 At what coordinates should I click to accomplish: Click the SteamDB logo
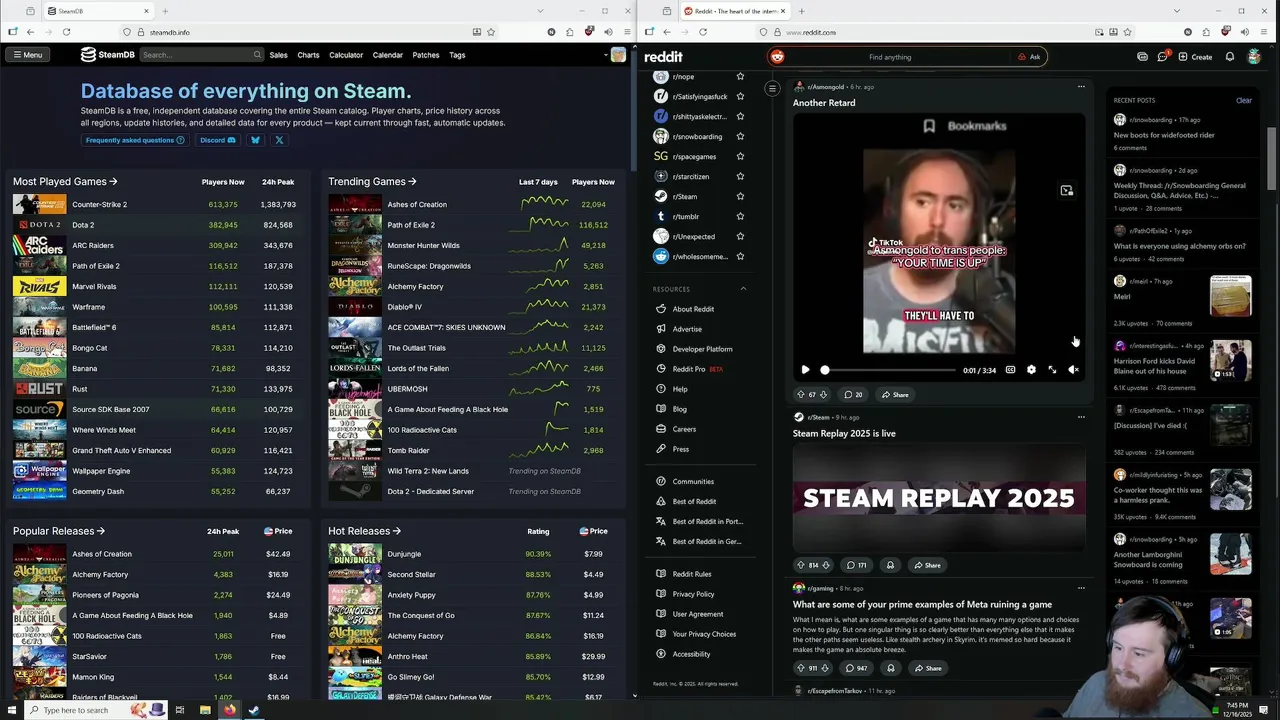pos(107,55)
